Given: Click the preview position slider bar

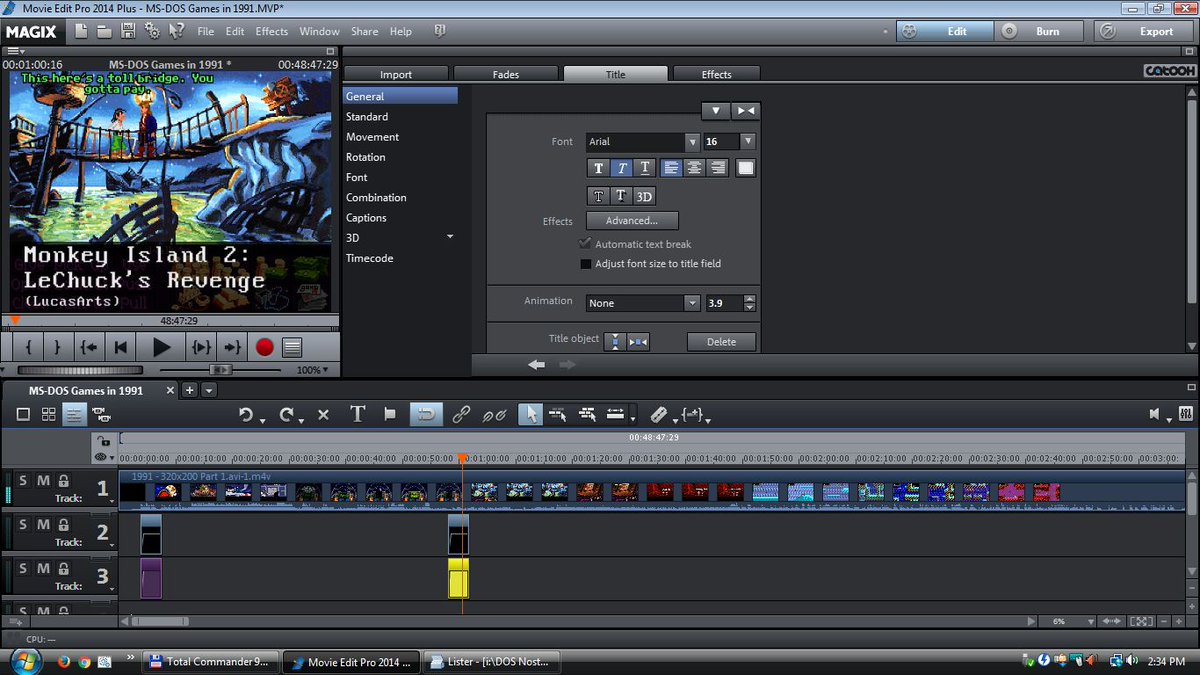Looking at the screenshot, I should [170, 321].
